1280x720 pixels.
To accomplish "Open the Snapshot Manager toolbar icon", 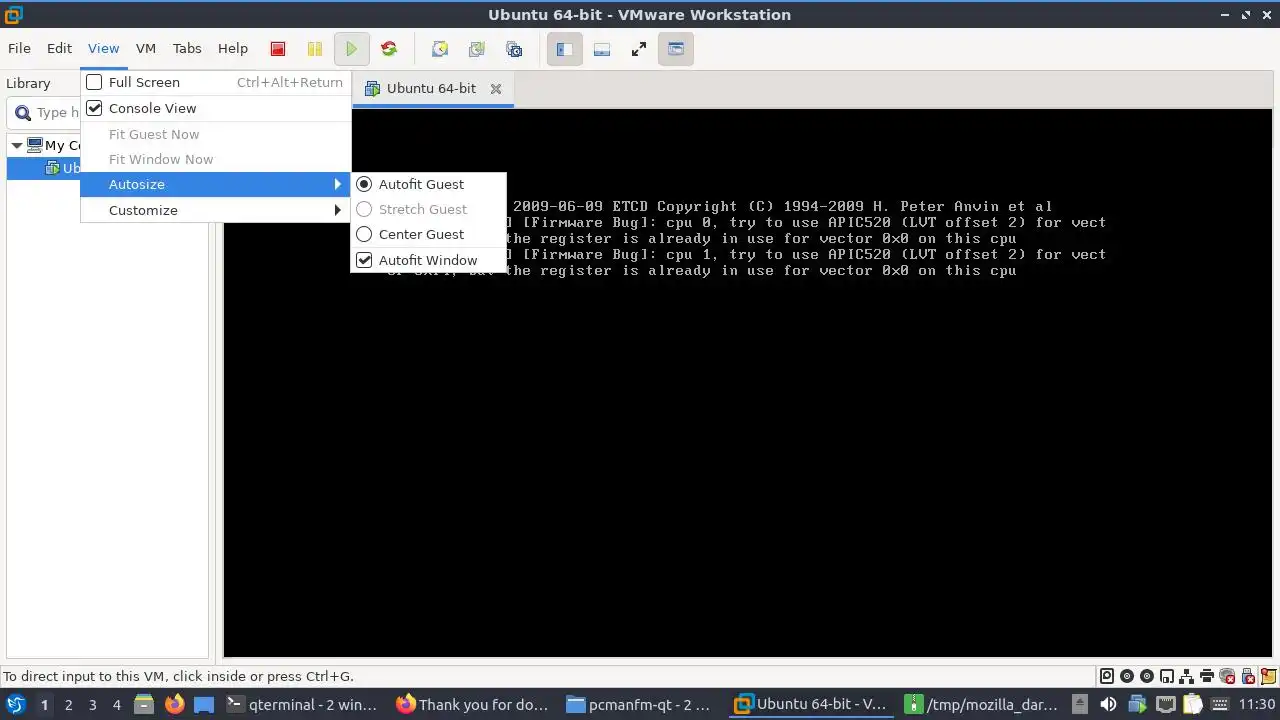I will (x=514, y=49).
